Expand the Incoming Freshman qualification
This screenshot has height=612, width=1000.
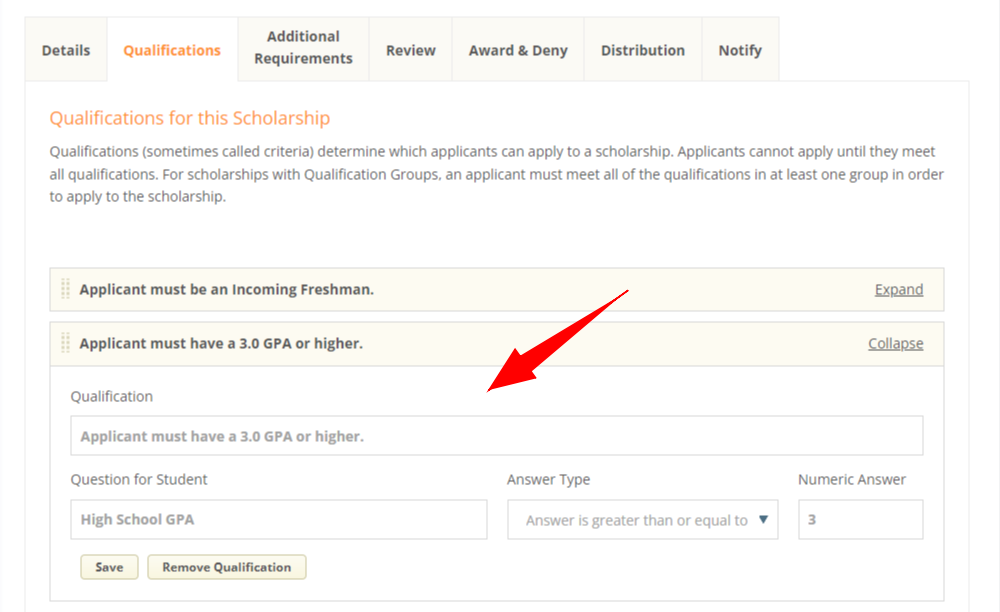click(x=898, y=289)
